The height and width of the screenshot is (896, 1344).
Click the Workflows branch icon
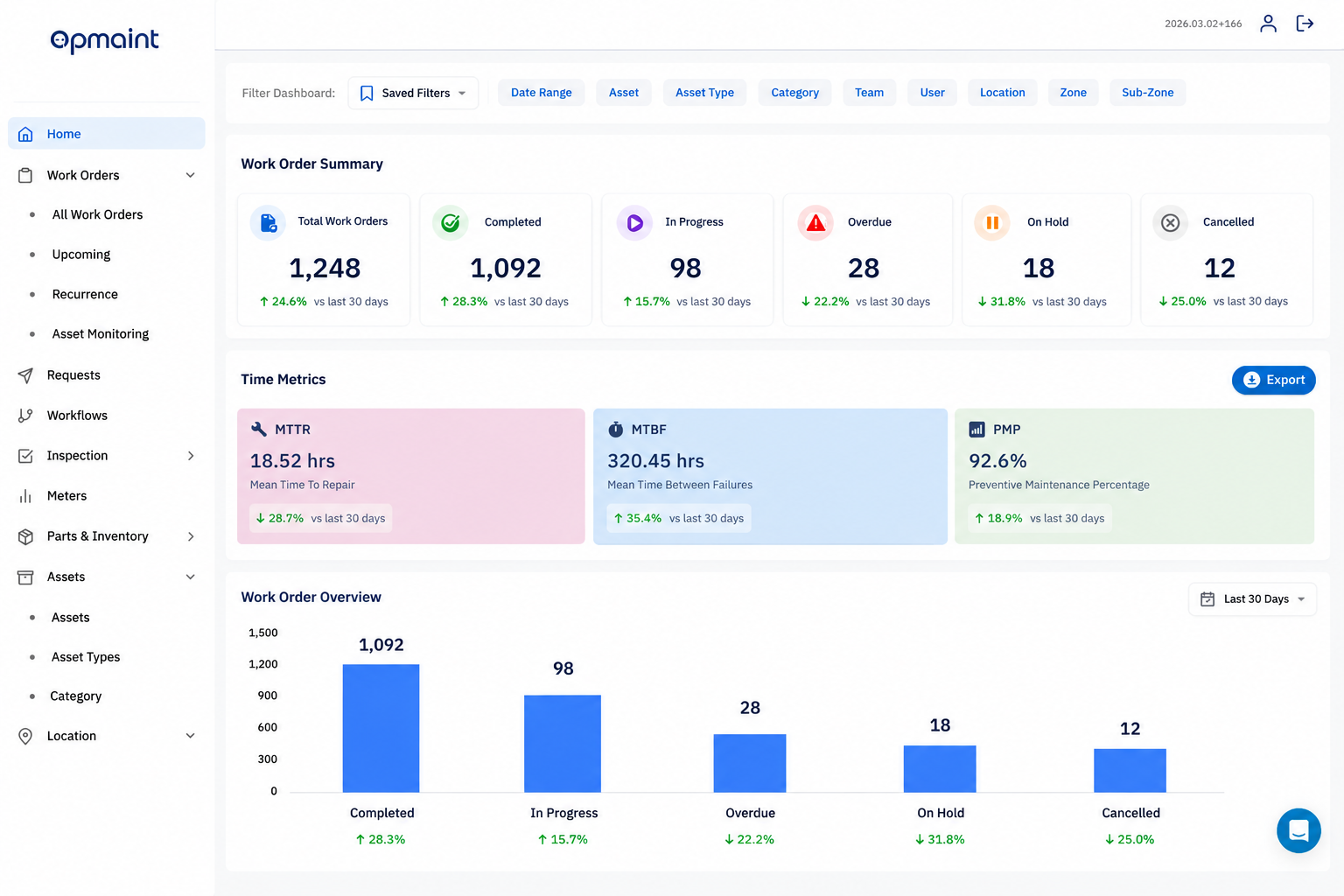pos(25,416)
